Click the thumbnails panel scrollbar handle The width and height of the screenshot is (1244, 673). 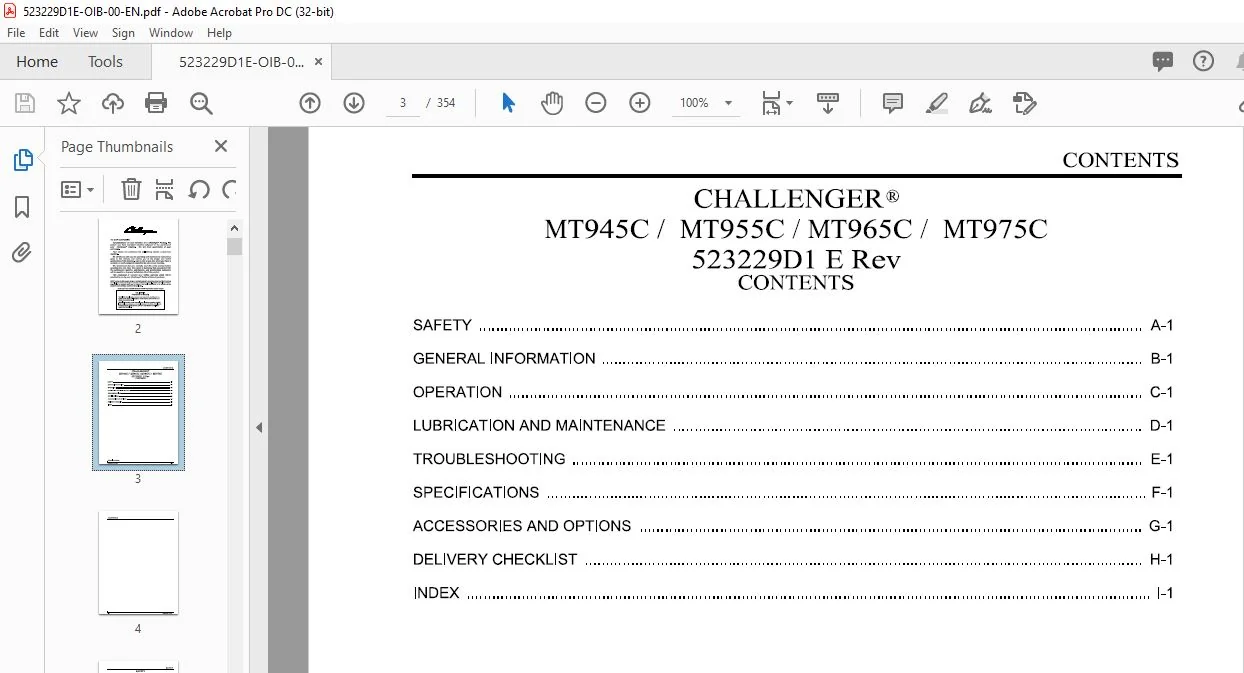[x=234, y=247]
